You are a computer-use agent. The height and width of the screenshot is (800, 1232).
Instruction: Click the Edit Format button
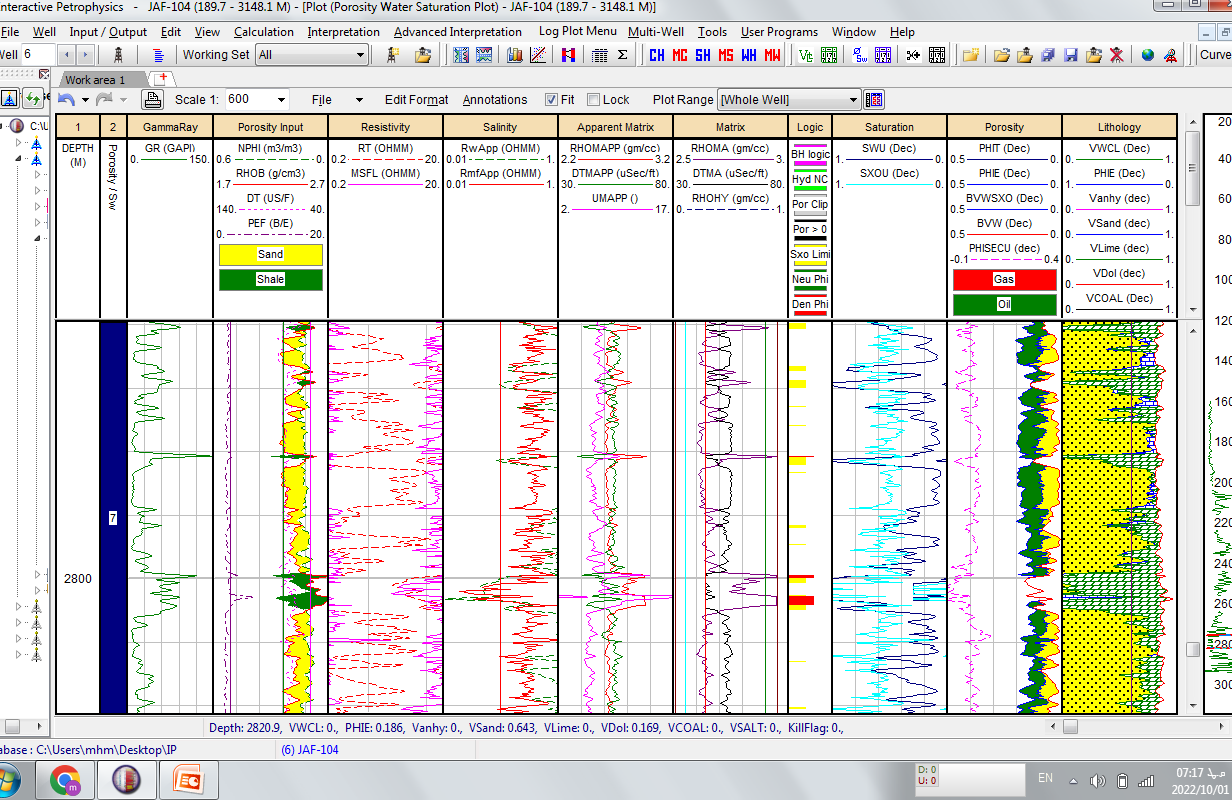(x=417, y=99)
